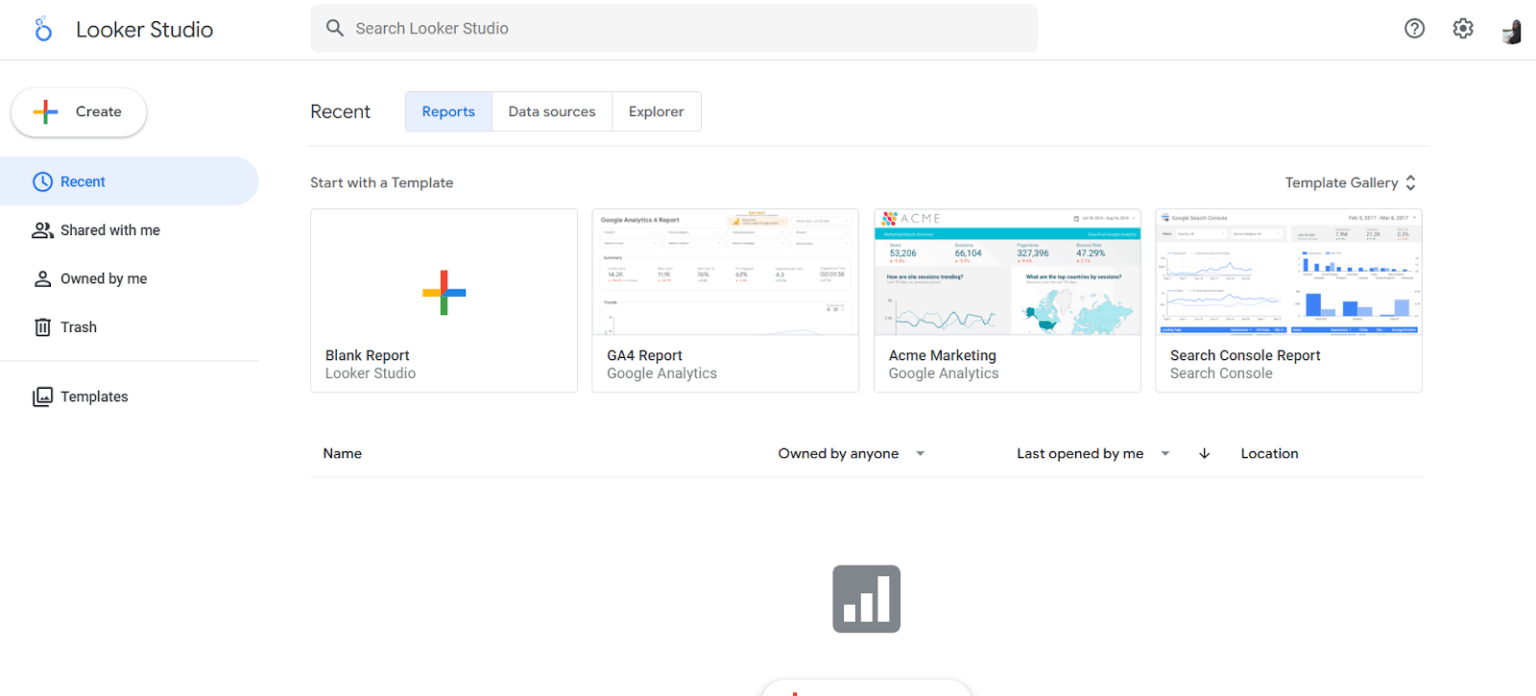Switch to the Explorer tab

click(x=656, y=111)
